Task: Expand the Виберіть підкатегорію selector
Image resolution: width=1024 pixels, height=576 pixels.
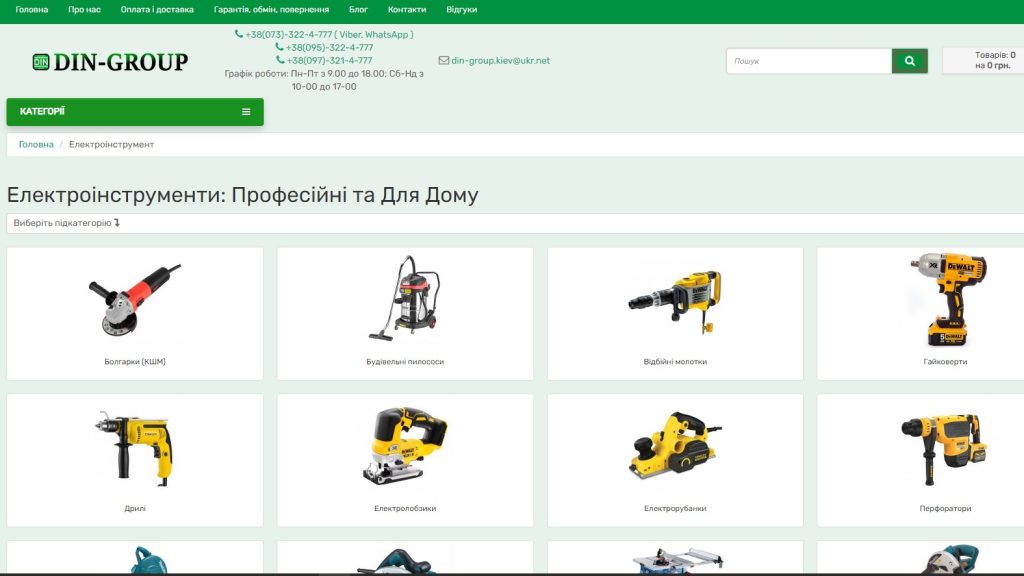Action: (67, 223)
